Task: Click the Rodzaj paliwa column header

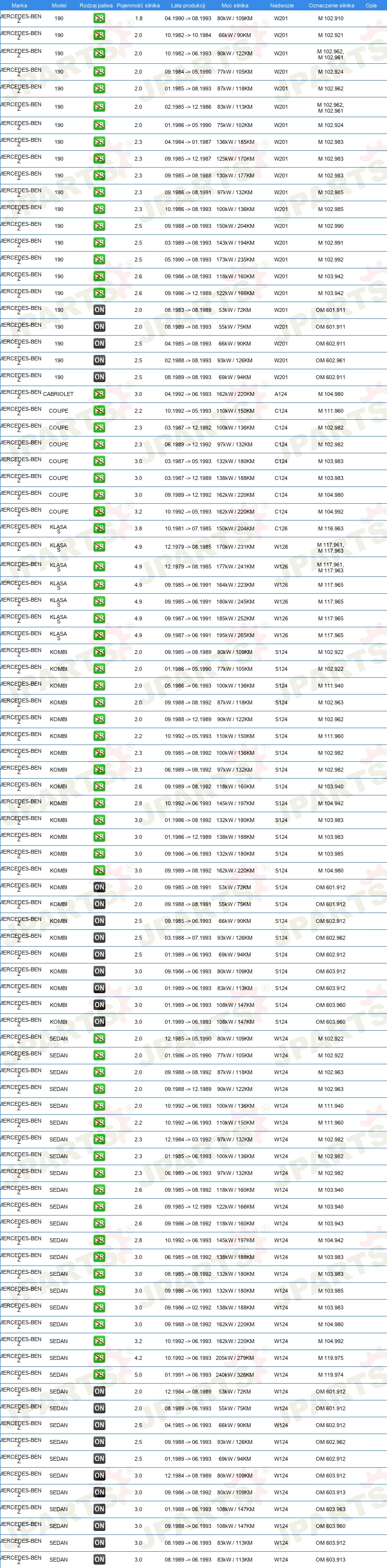Action: [x=97, y=5]
